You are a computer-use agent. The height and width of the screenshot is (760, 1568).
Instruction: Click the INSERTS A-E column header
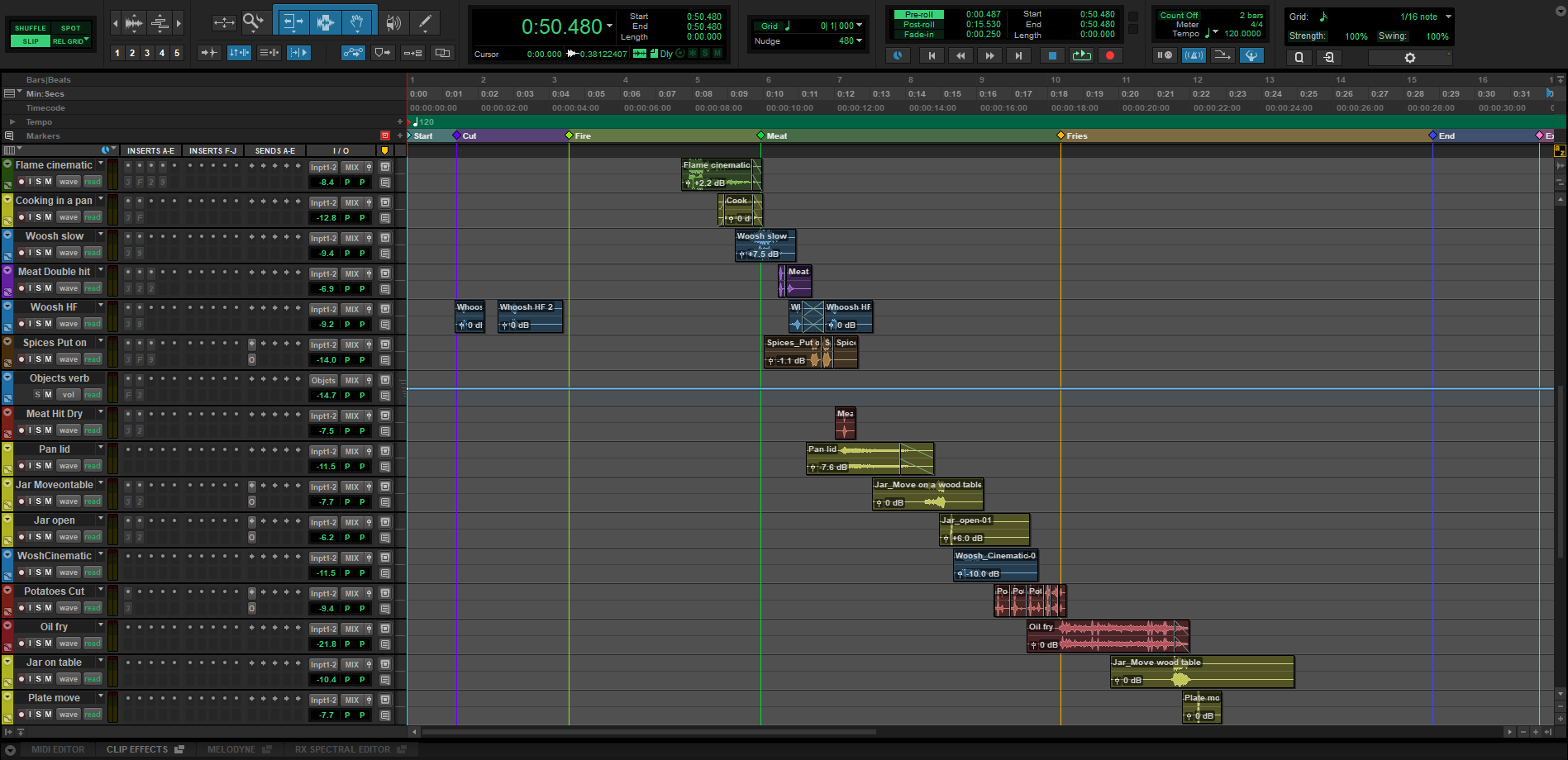point(150,150)
